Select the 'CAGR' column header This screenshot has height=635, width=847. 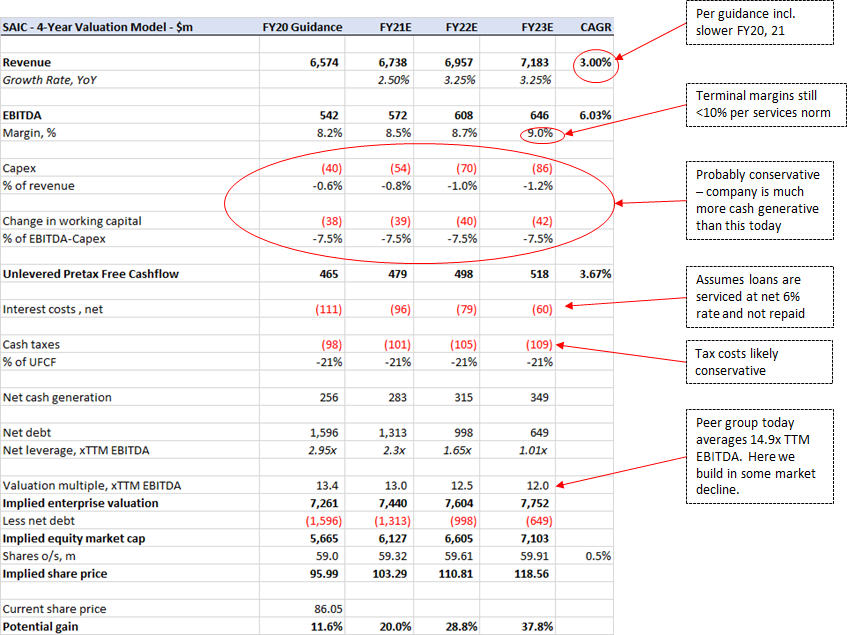point(596,27)
